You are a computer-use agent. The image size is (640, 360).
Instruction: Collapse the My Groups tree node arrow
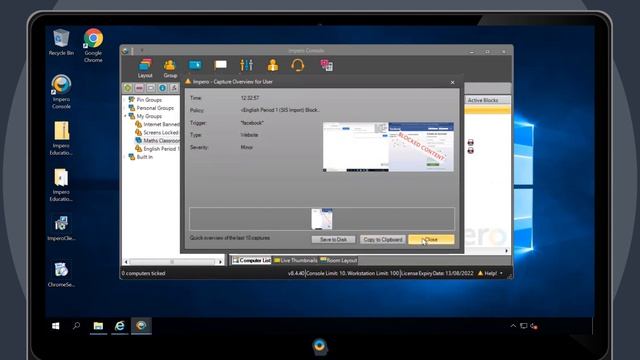click(126, 116)
